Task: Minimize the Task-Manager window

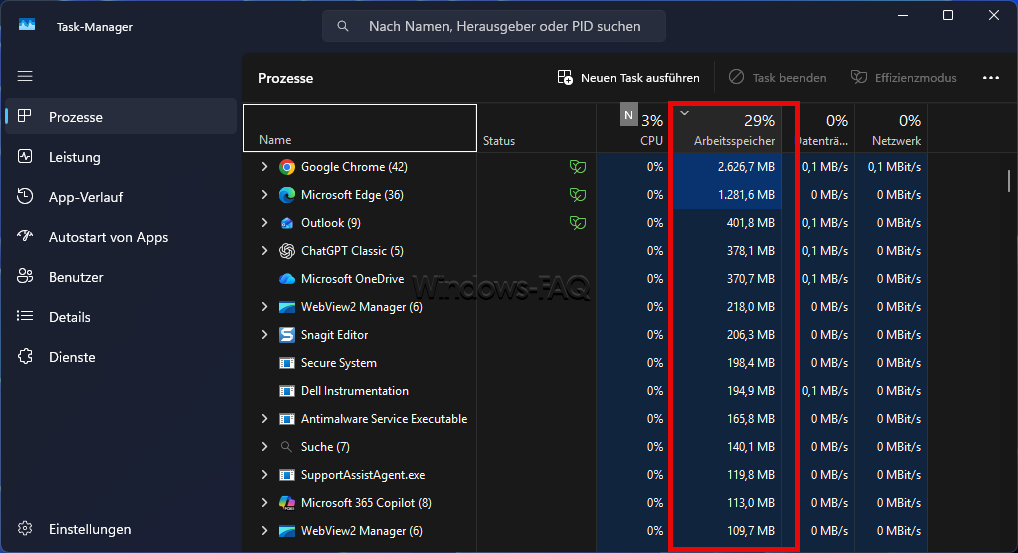Action: pyautogui.click(x=902, y=15)
